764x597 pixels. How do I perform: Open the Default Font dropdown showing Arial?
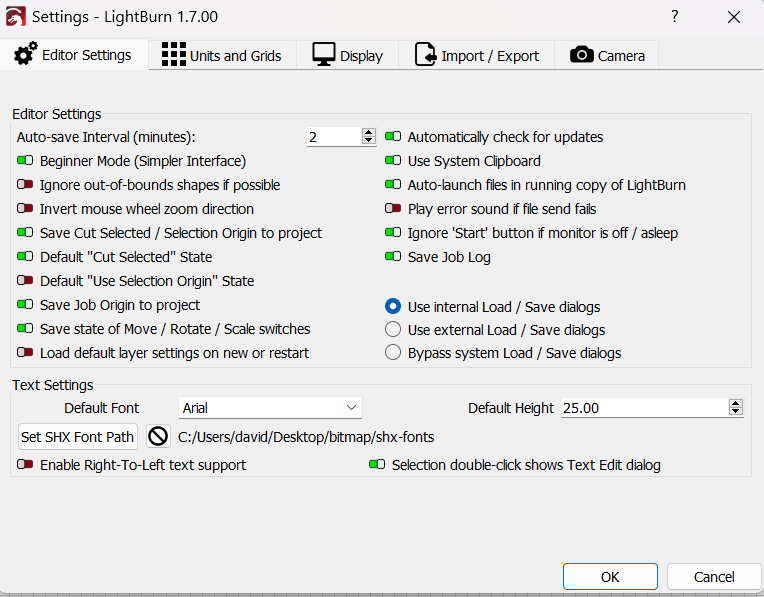click(270, 407)
